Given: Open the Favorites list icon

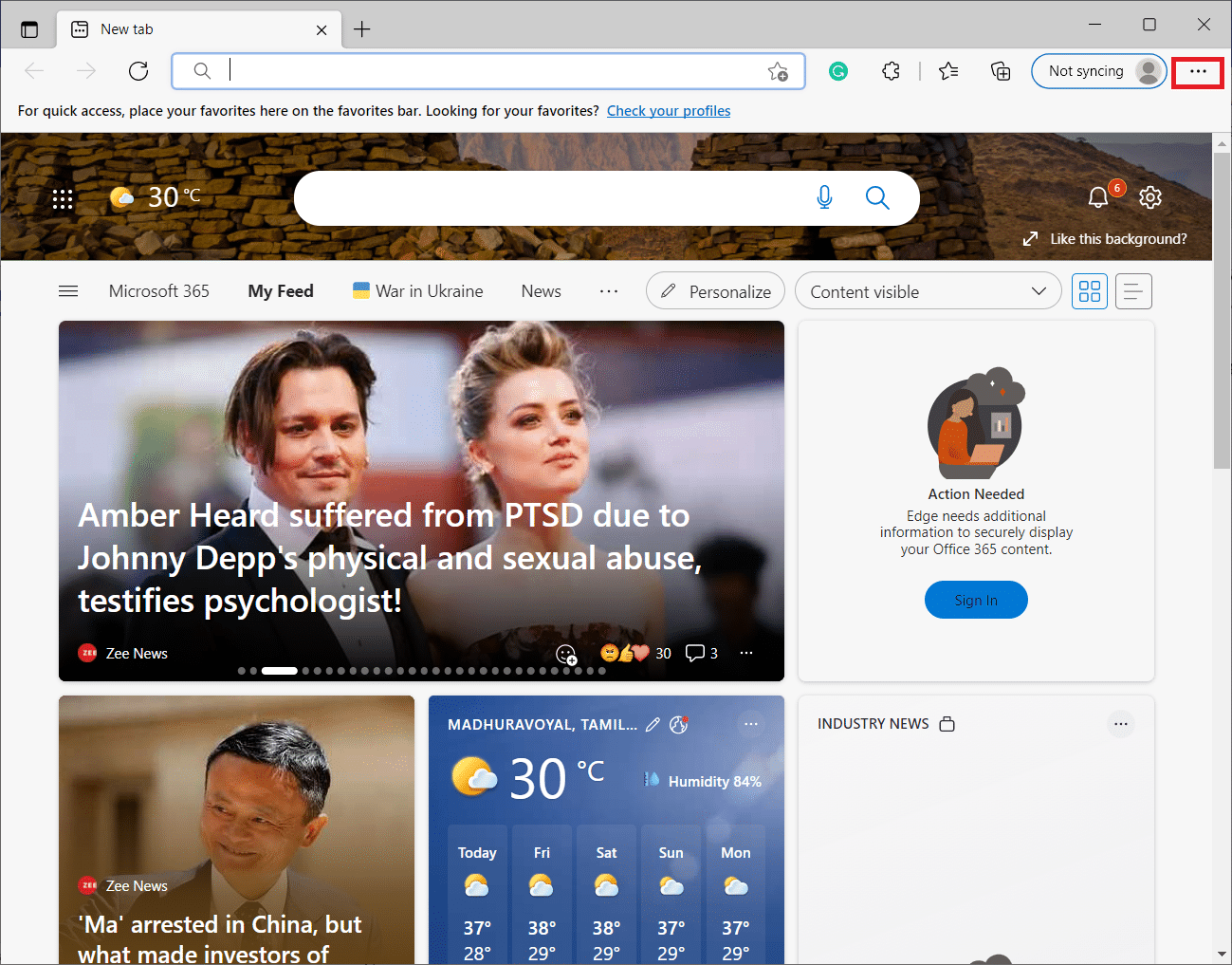Looking at the screenshot, I should pyautogui.click(x=948, y=71).
